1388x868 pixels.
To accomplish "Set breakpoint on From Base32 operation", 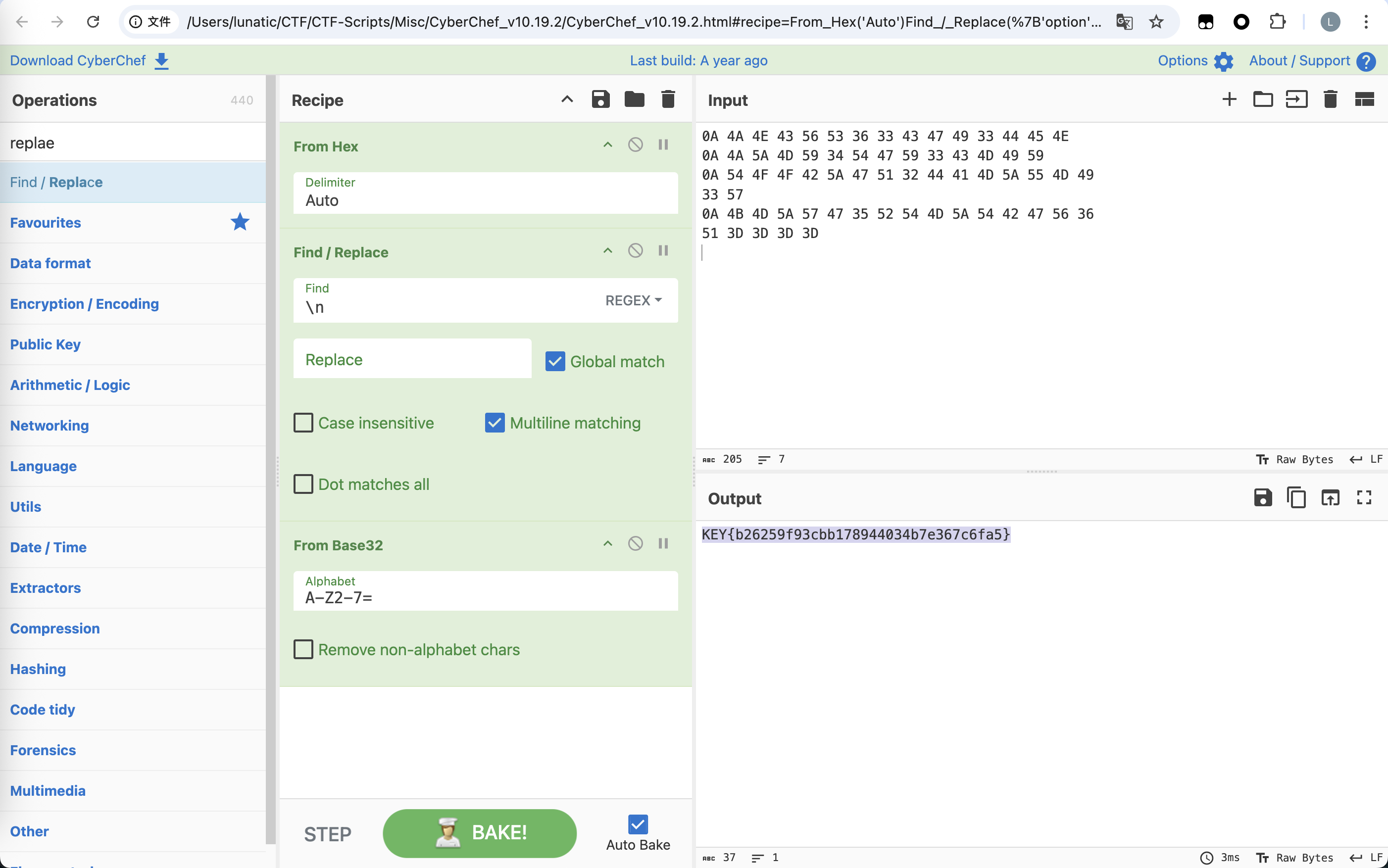I will click(663, 544).
